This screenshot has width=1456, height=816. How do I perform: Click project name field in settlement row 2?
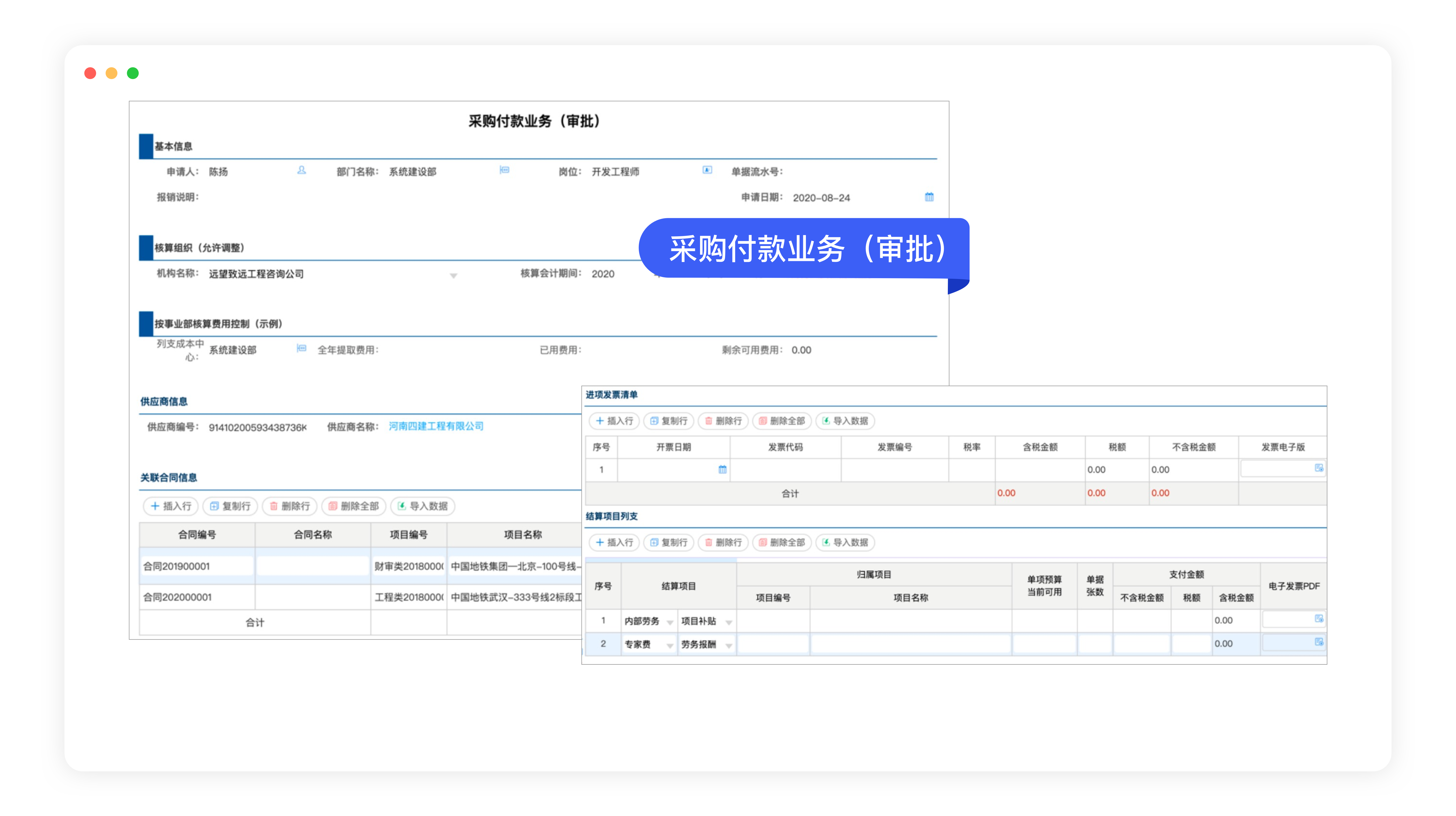910,644
